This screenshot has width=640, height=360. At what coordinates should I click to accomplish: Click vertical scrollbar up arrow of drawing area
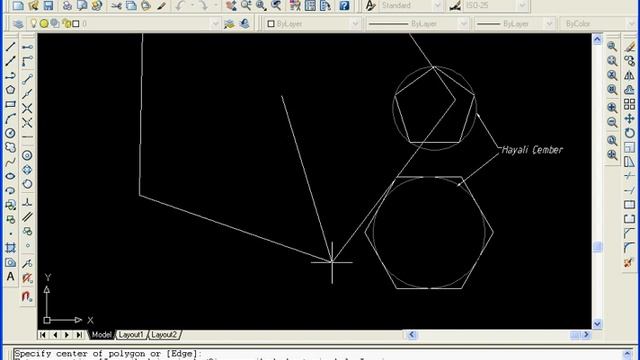click(597, 39)
